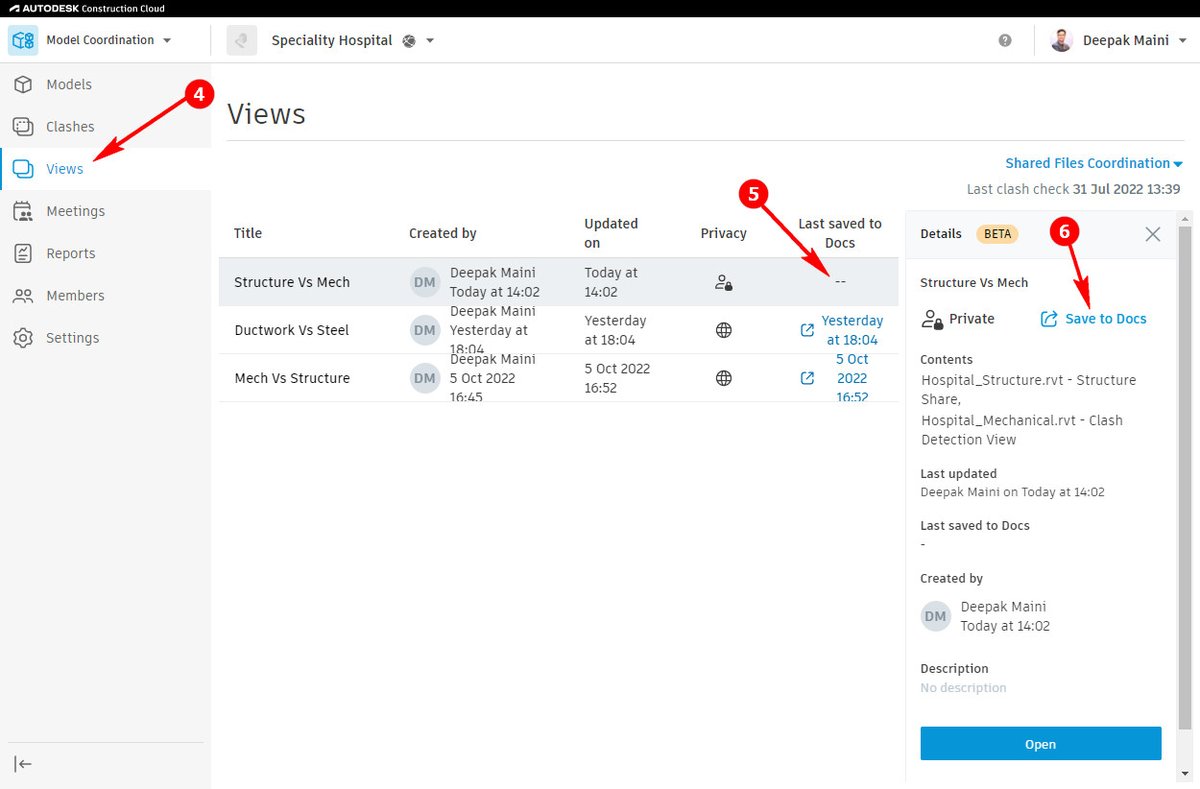Click the Meetings calendar icon

tap(23, 211)
